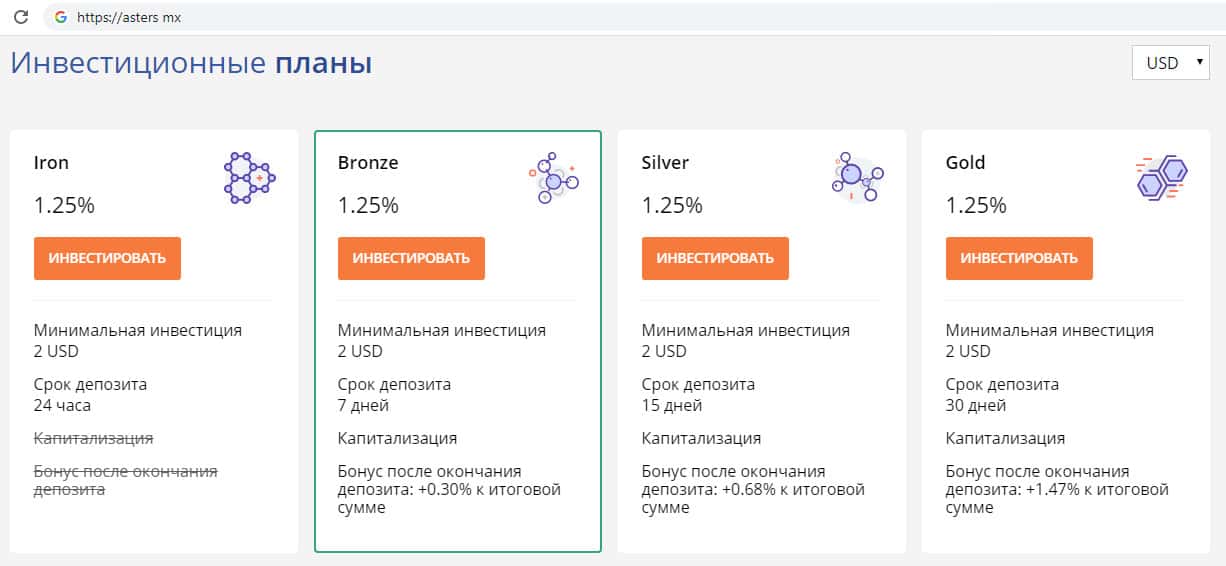Reload the page with the refresh icon
This screenshot has width=1226, height=566.
(x=20, y=17)
